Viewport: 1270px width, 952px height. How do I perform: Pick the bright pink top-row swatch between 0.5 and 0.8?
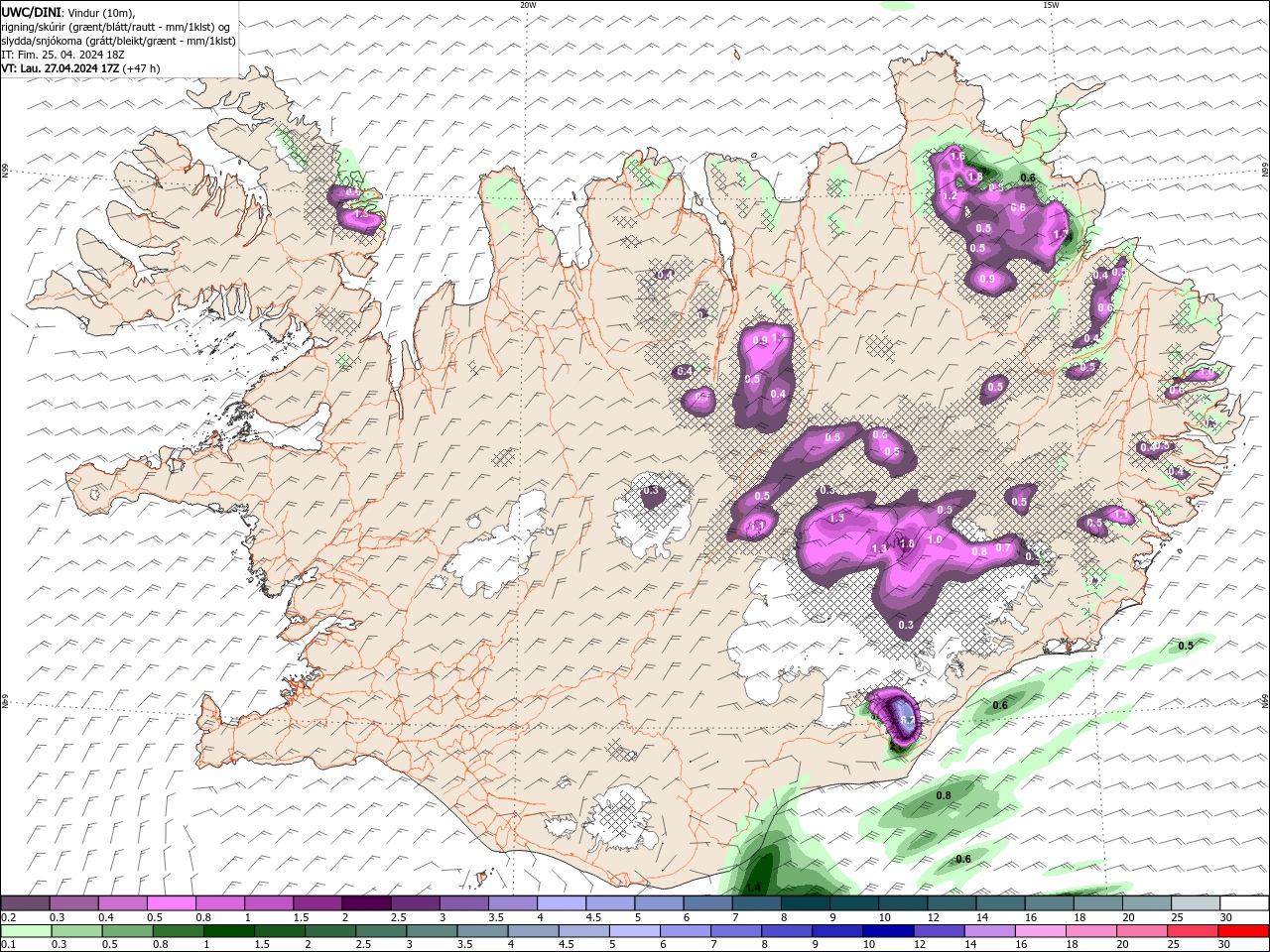tap(171, 902)
